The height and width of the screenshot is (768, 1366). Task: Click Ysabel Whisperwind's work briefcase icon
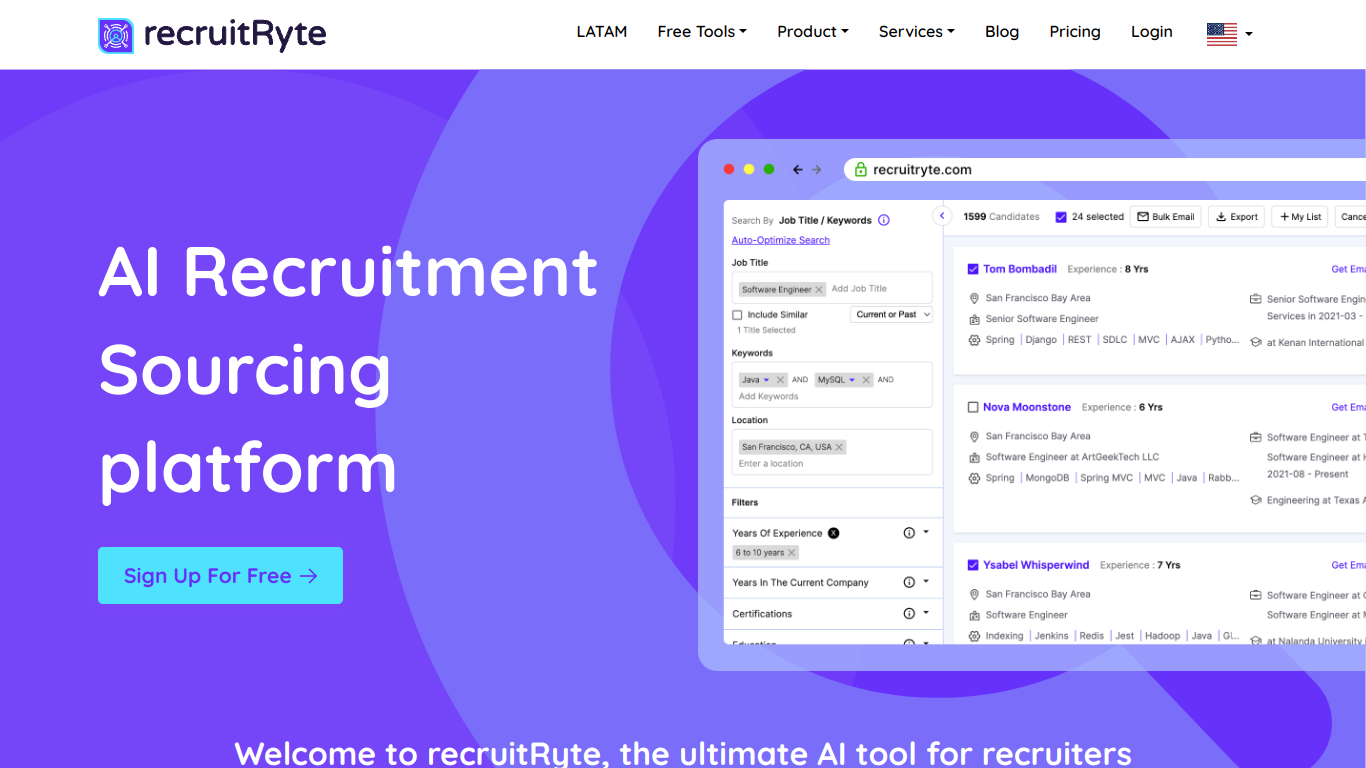(x=1256, y=595)
